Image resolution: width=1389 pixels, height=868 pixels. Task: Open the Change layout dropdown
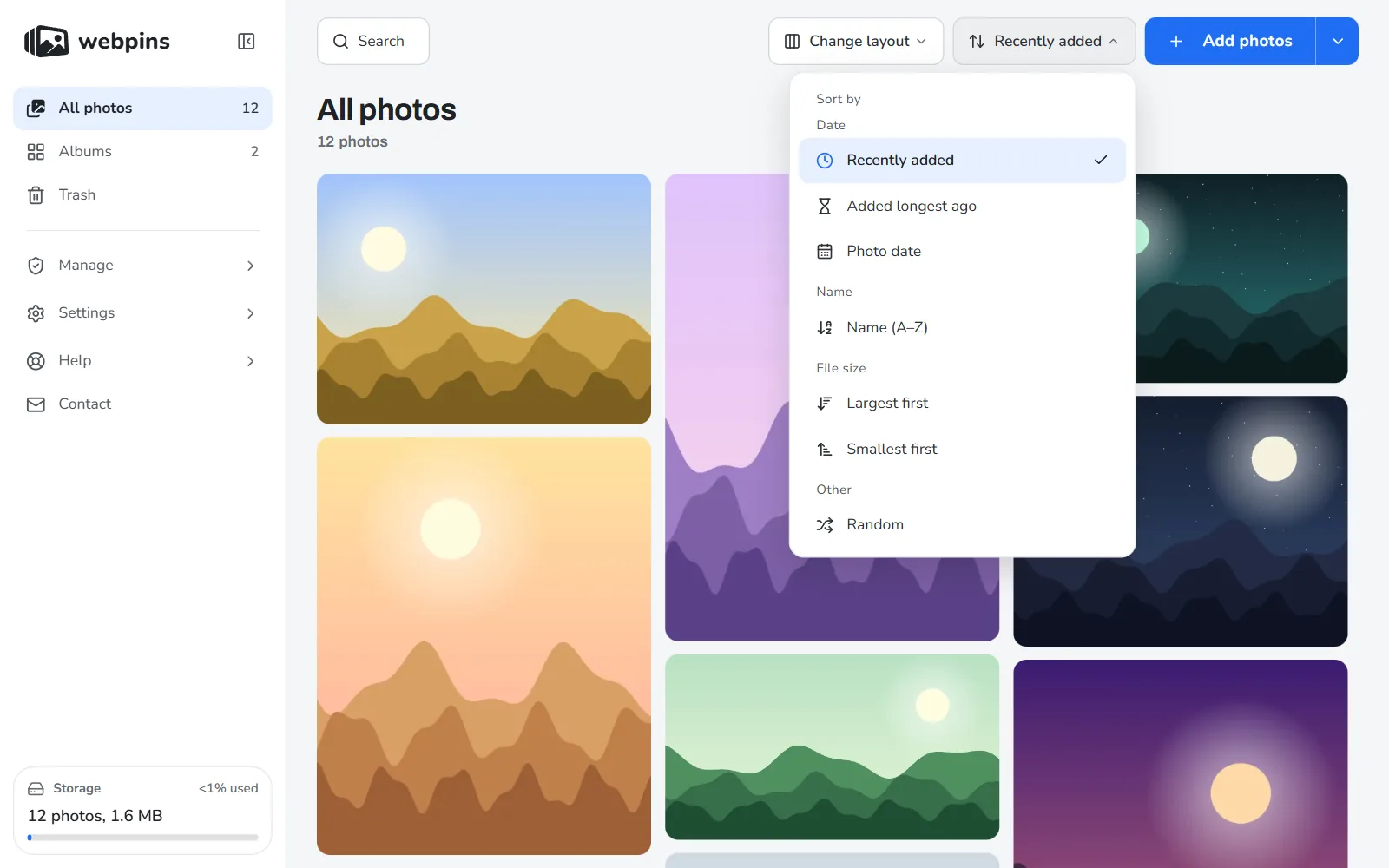(856, 41)
